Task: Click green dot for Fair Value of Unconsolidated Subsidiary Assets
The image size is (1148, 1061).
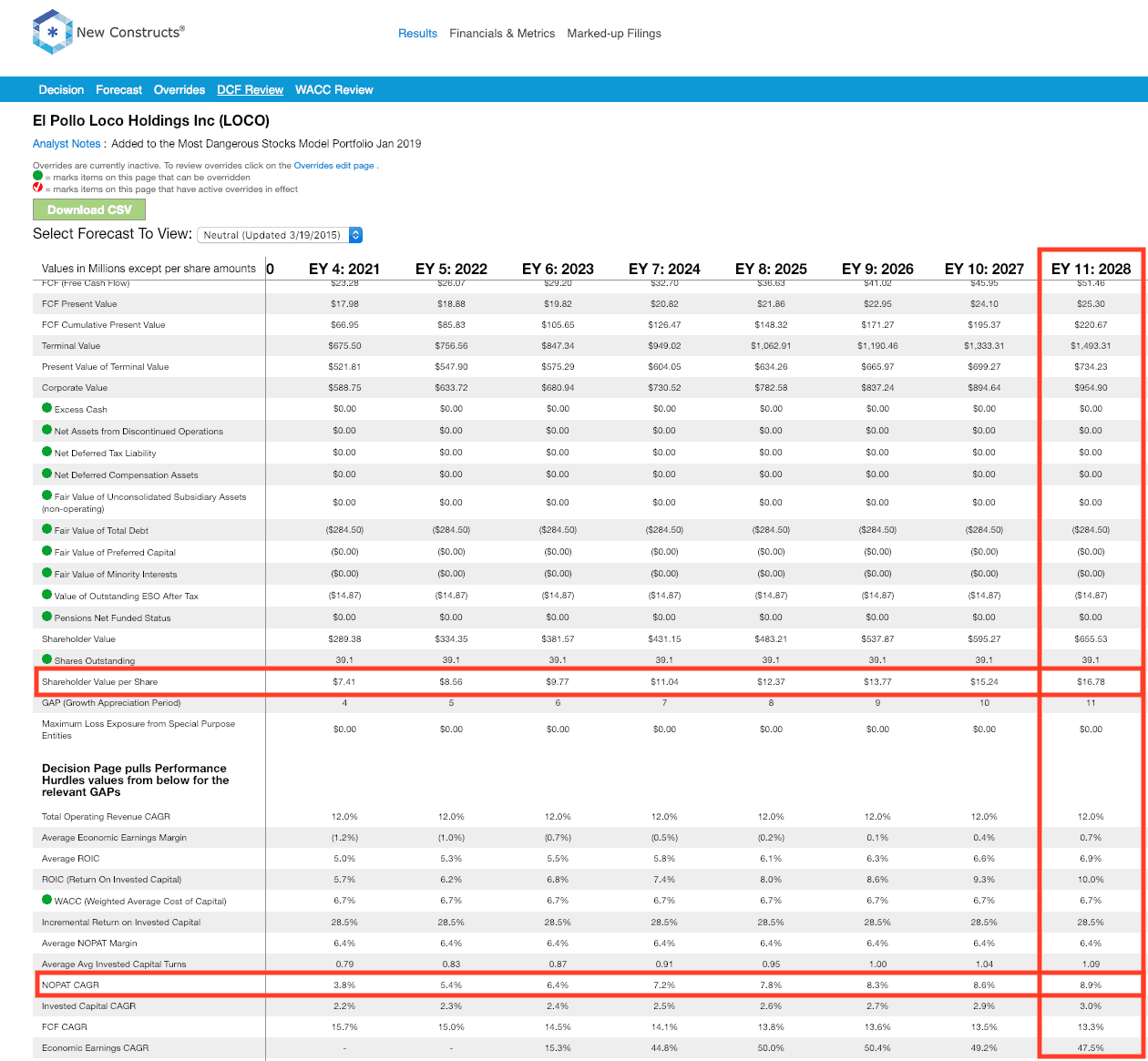Action: coord(47,495)
